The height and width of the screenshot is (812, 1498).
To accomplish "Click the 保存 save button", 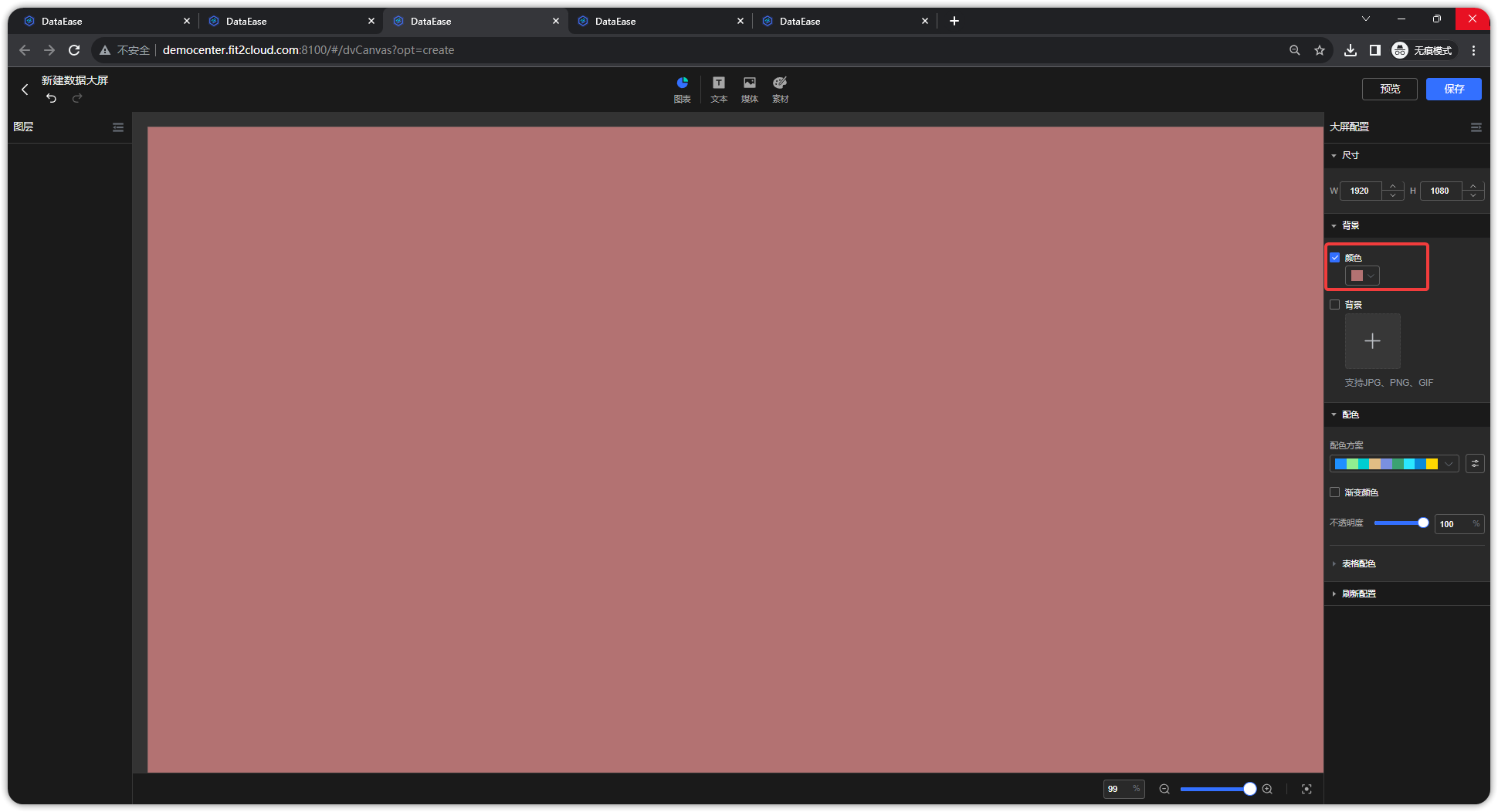I will click(x=1454, y=89).
